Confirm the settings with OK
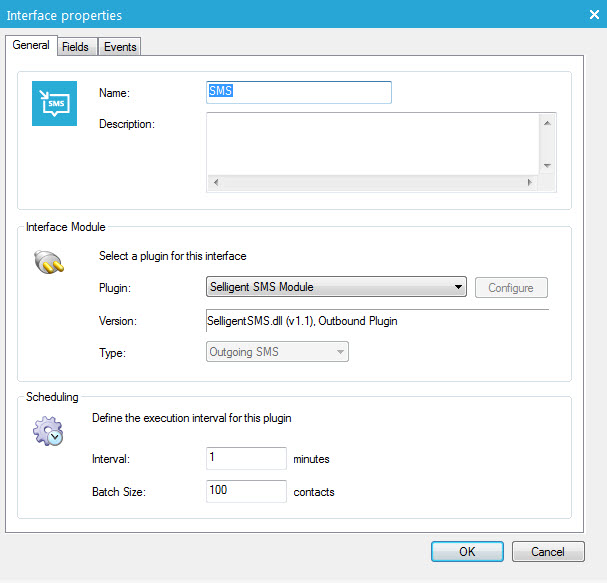 click(467, 551)
